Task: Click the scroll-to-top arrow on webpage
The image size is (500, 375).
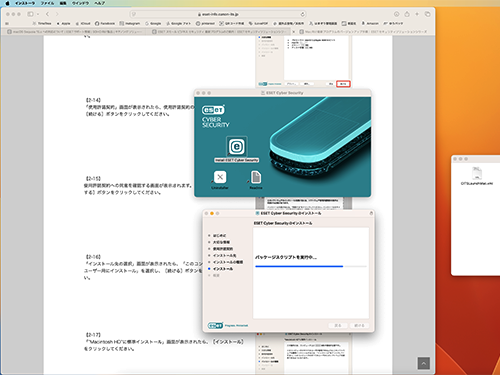Action: (424, 363)
